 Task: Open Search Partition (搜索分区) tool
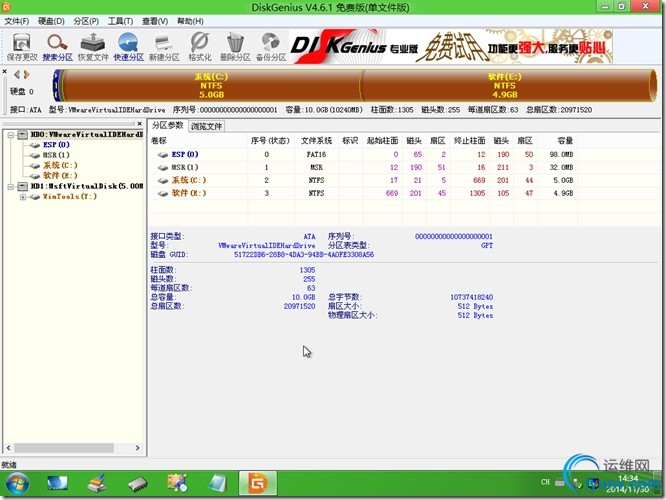point(57,47)
